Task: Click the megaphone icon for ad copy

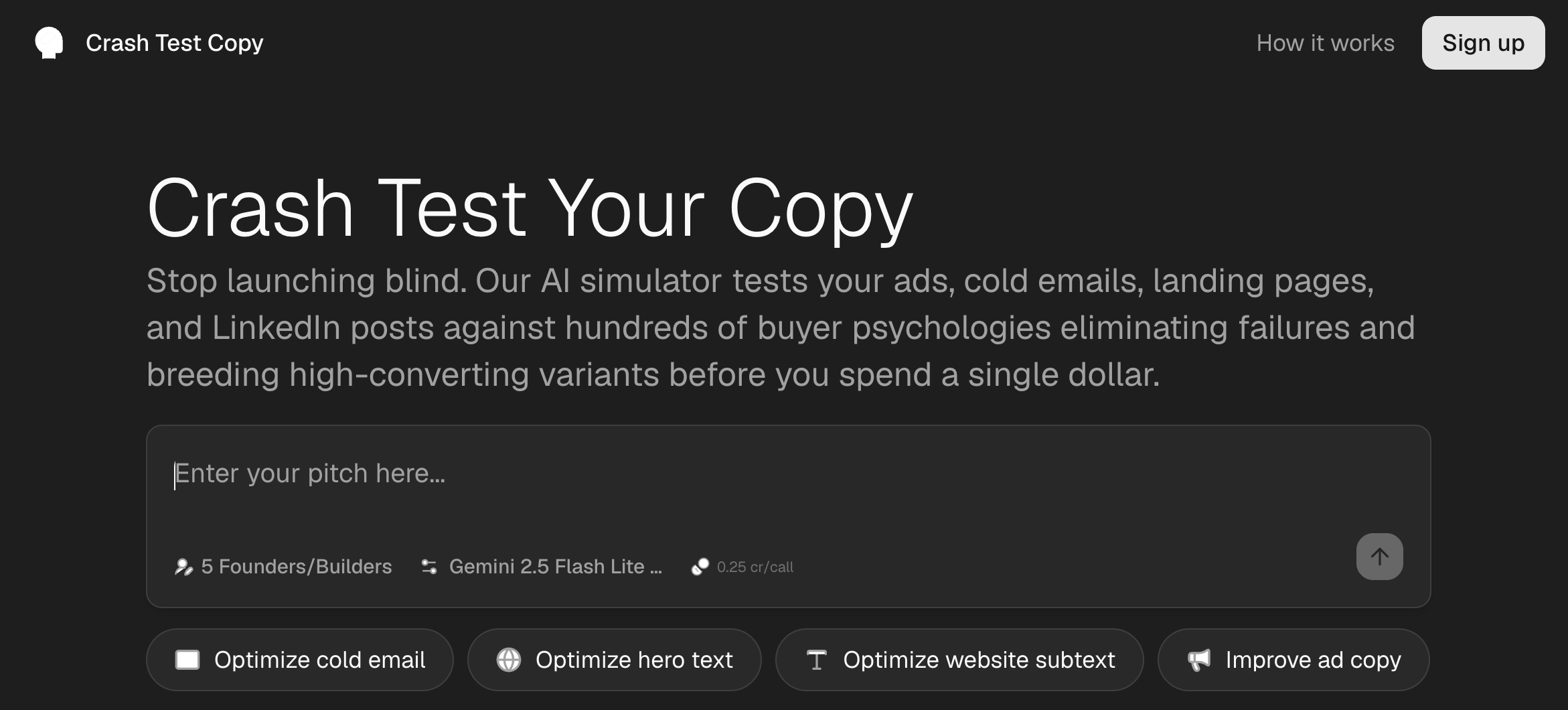Action: pos(1199,660)
